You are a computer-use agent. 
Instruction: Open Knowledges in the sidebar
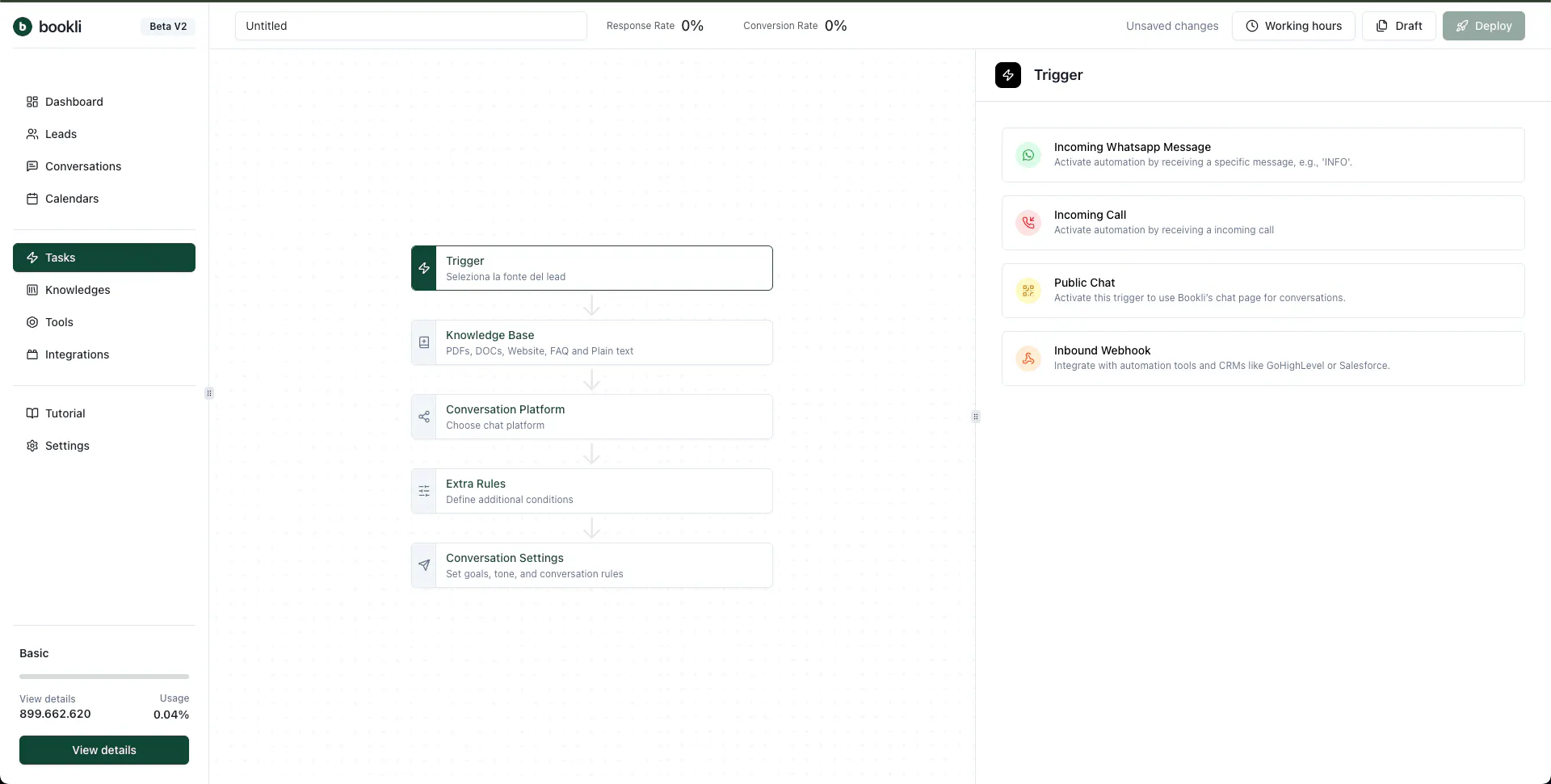[104, 290]
